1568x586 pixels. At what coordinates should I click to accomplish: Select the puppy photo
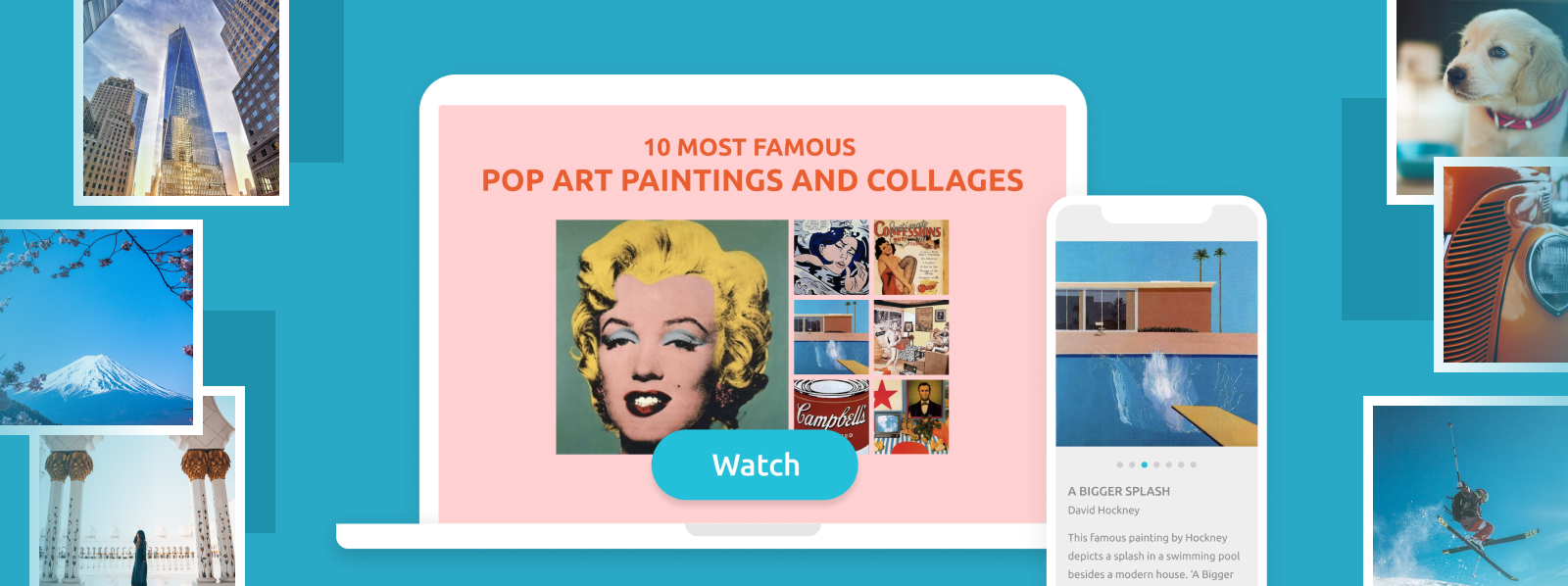tap(1482, 78)
